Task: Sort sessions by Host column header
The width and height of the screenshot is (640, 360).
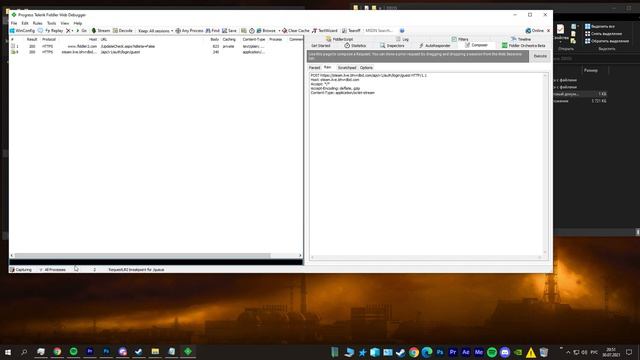Action: tap(93, 40)
